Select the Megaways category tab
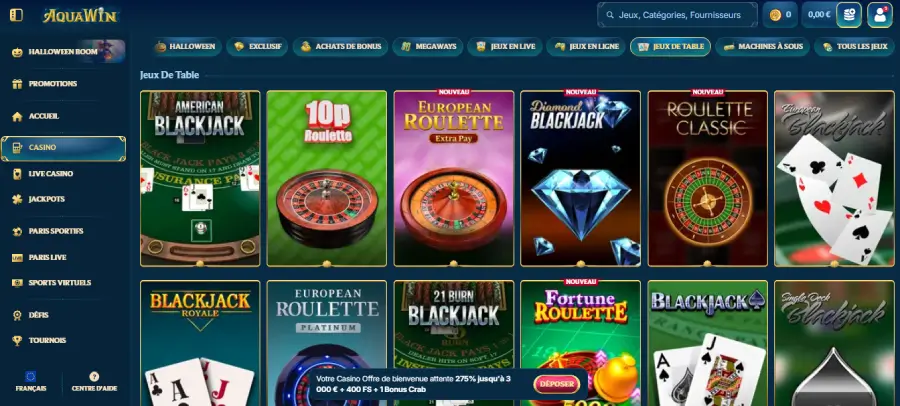 (x=426, y=47)
